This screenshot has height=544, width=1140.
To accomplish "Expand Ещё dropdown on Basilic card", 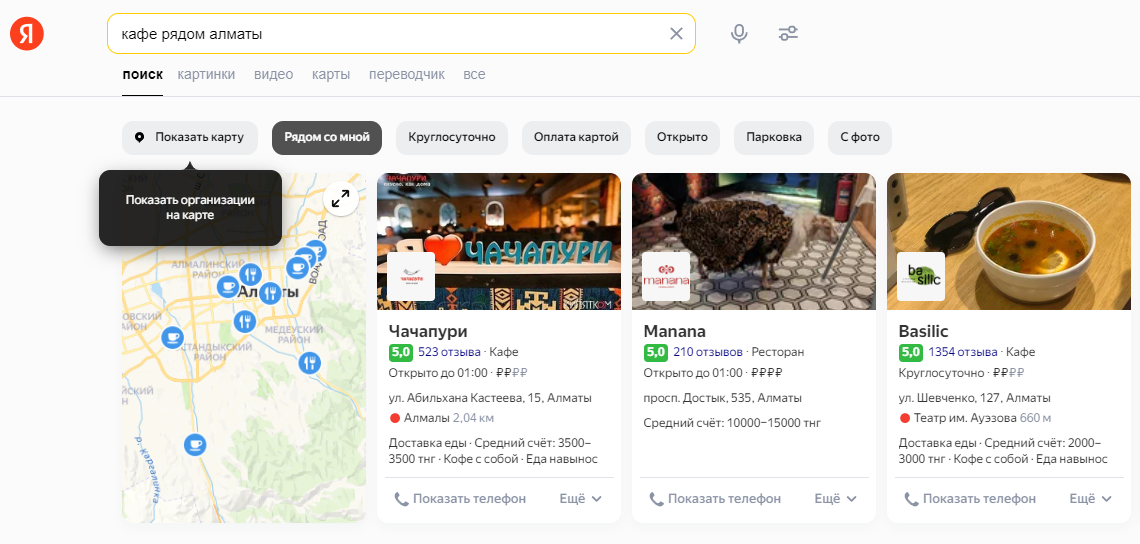I will tap(1091, 498).
